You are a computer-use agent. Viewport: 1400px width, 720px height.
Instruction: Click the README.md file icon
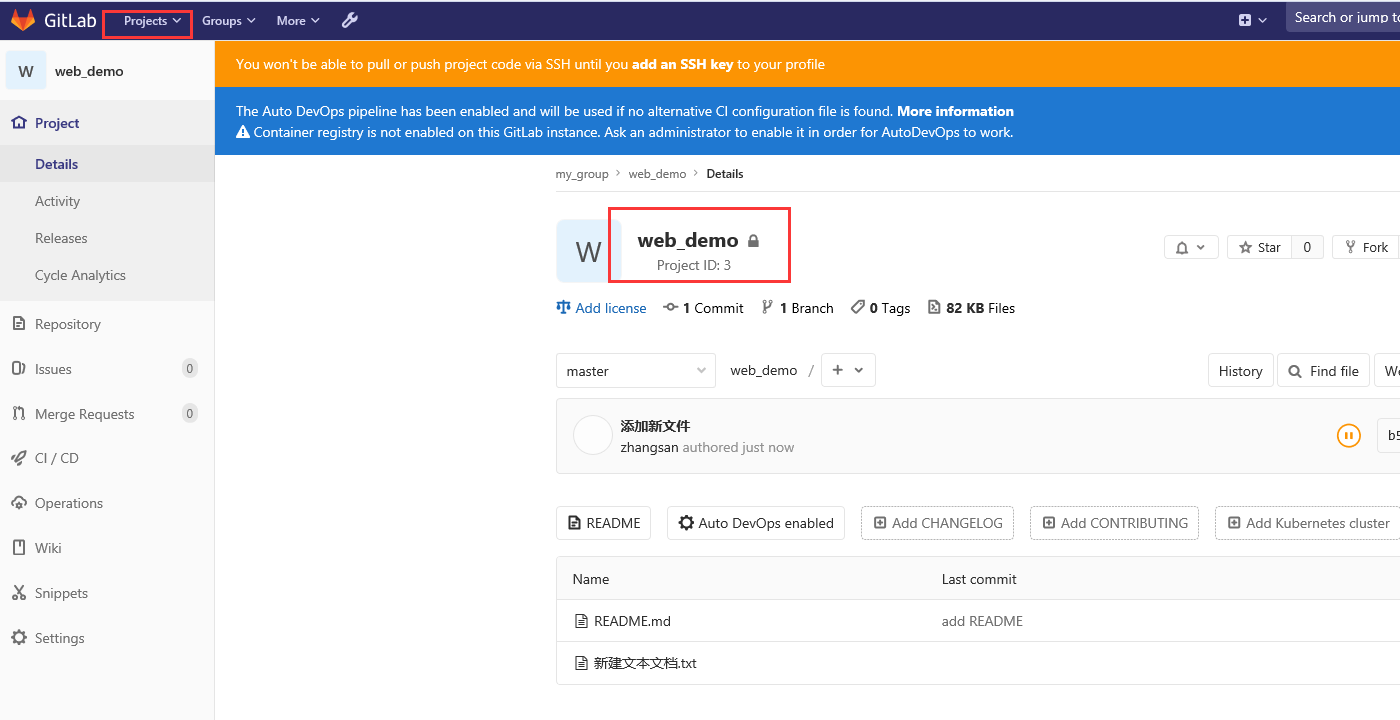[x=581, y=621]
